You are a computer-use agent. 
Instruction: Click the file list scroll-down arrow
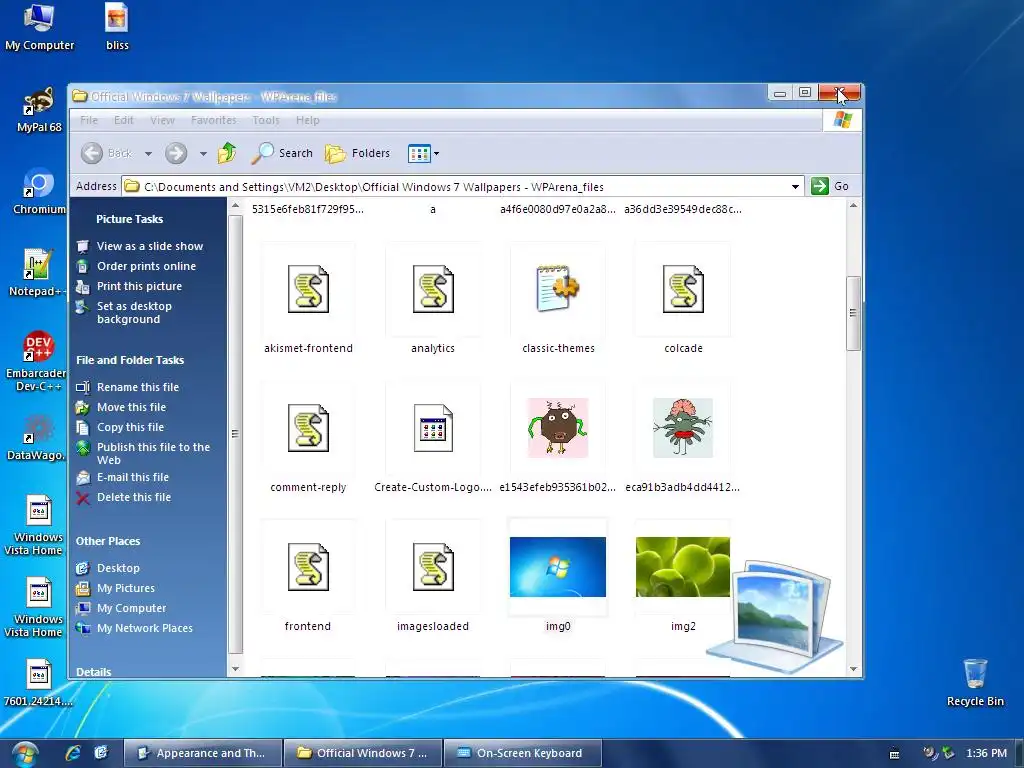tap(853, 669)
